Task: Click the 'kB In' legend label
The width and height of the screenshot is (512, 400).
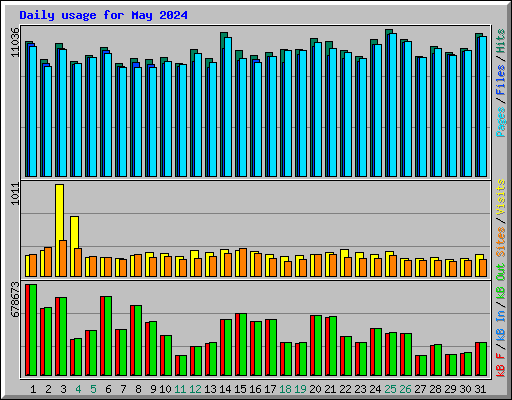Action: pyautogui.click(x=501, y=326)
